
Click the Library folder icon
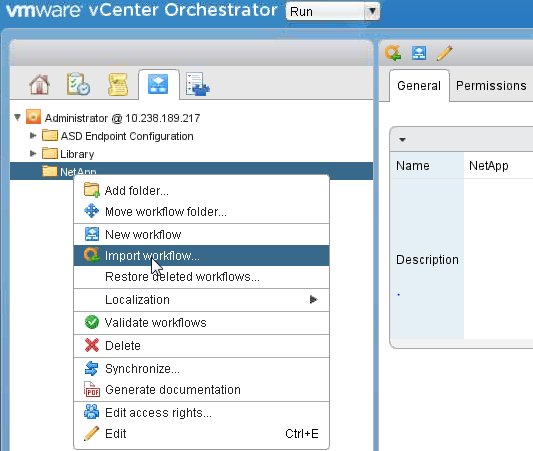[x=50, y=153]
